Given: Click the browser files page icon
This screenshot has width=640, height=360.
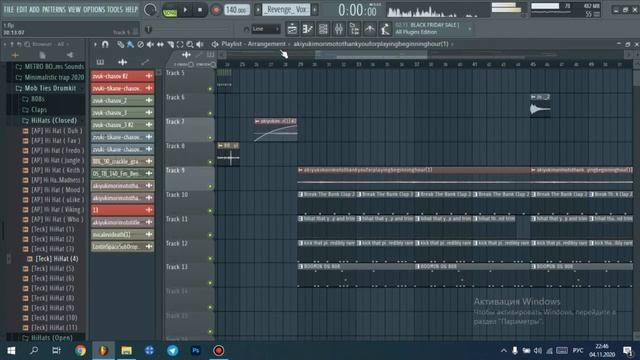Looking at the screenshot, I should (42, 55).
